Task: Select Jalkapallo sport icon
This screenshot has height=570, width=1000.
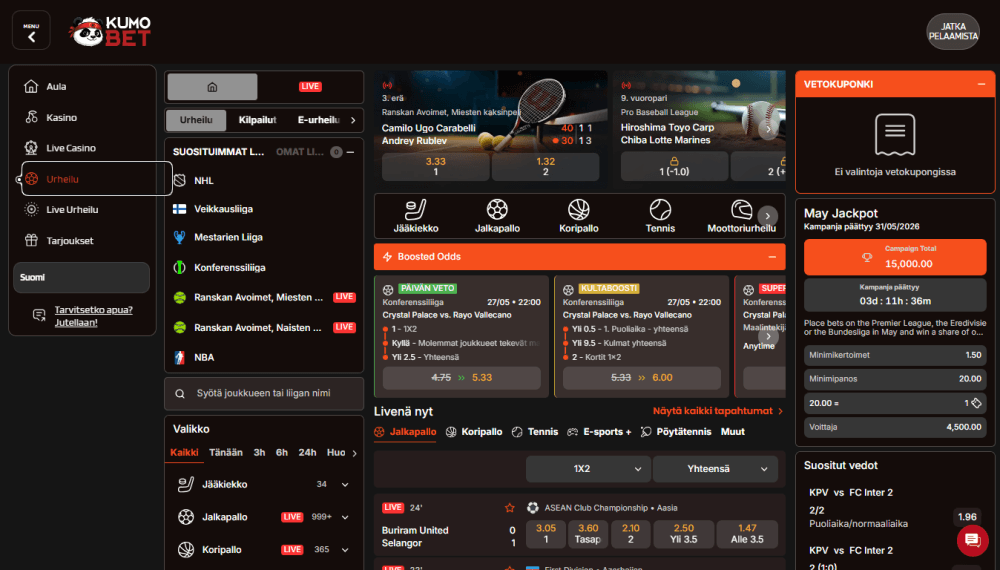Action: coord(497,217)
